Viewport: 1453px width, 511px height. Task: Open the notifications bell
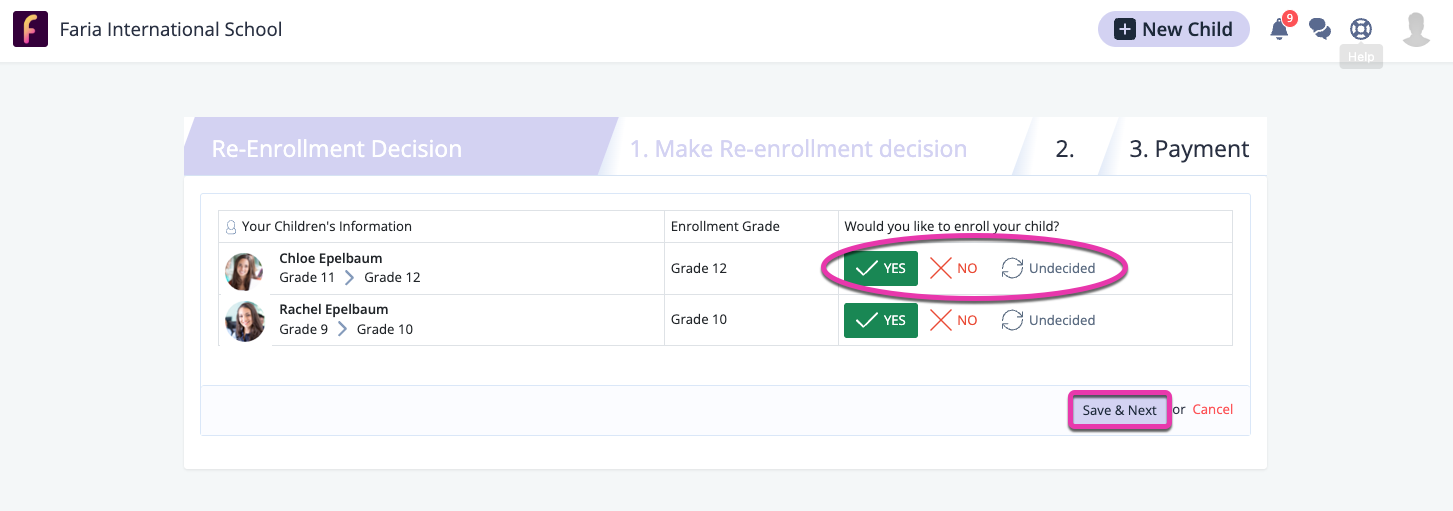1280,29
